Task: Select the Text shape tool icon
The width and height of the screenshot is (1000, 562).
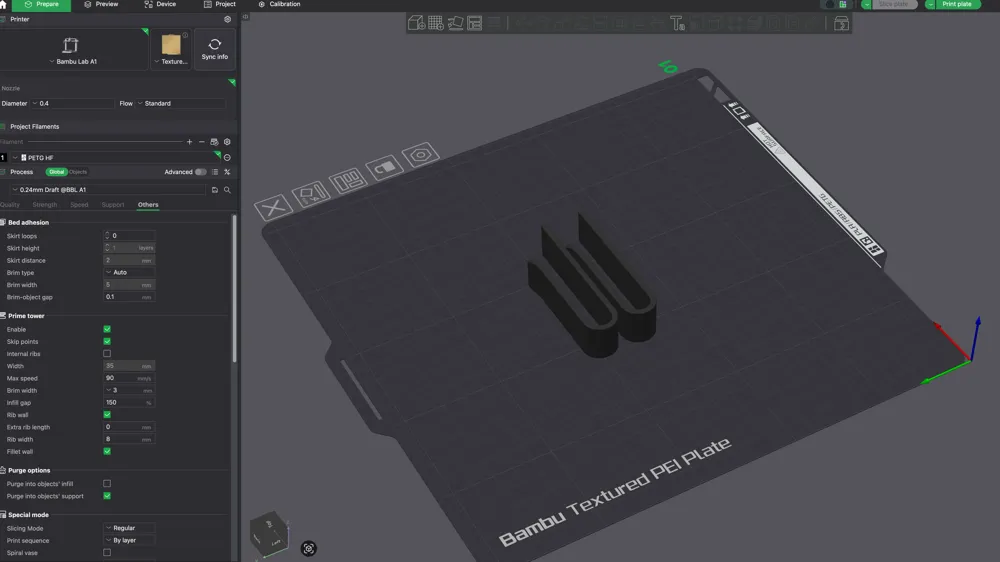Action: 677,24
